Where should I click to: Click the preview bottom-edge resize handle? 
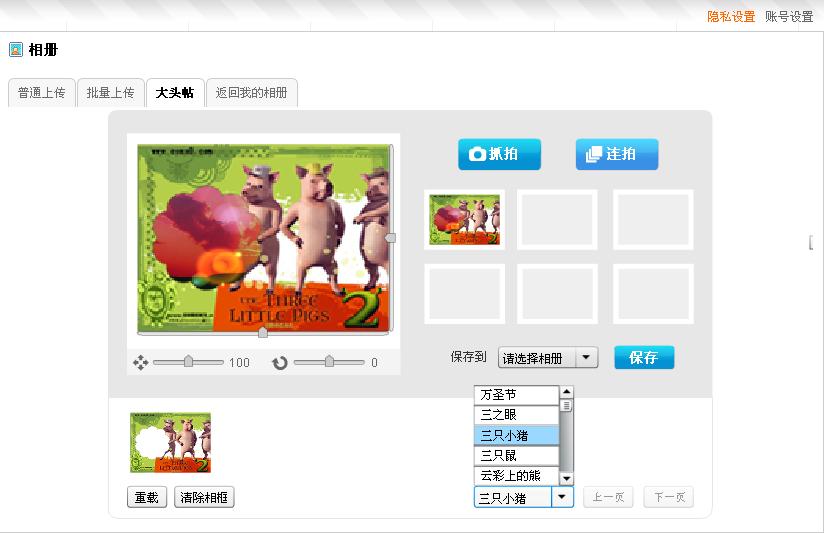(x=263, y=332)
